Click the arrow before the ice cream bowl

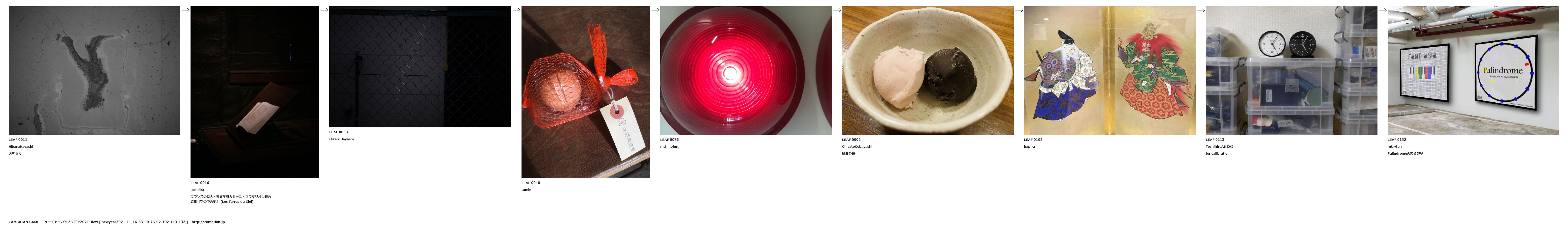pyautogui.click(x=837, y=10)
